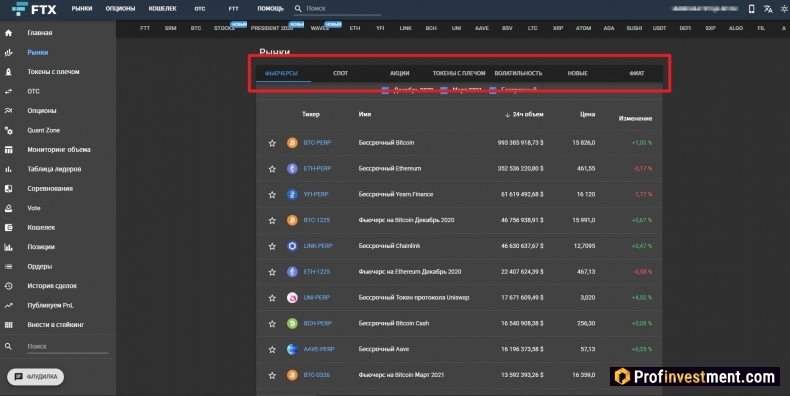
Task: Click the sidebar Поиск search field
Action: point(68,347)
